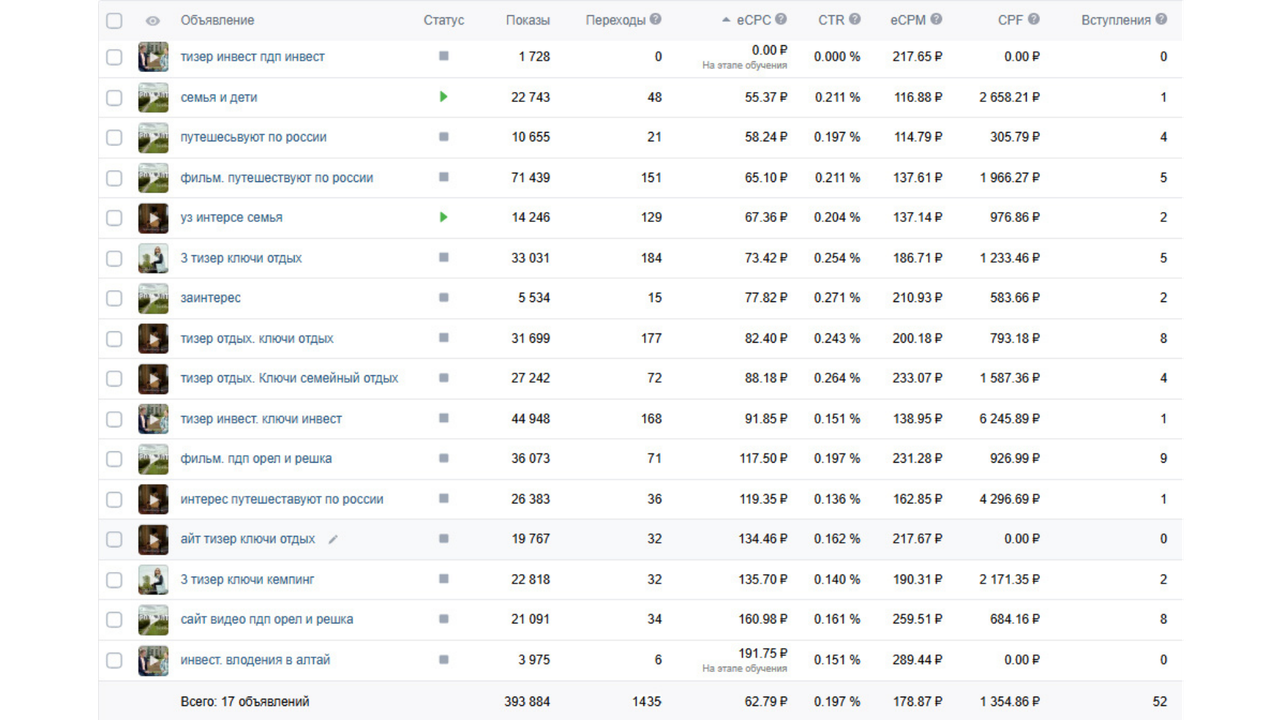Sort the table by Переходы header

(615, 20)
